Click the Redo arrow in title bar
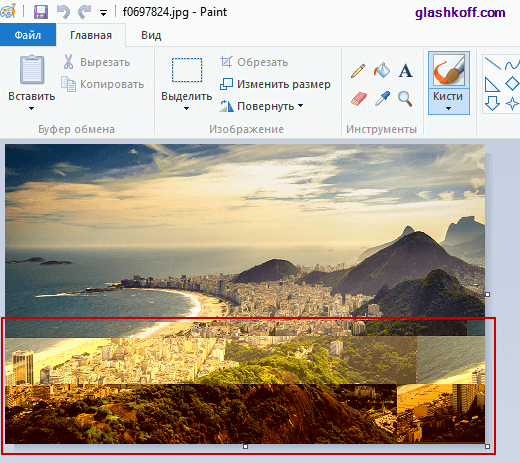The width and height of the screenshot is (520, 463). 84,12
